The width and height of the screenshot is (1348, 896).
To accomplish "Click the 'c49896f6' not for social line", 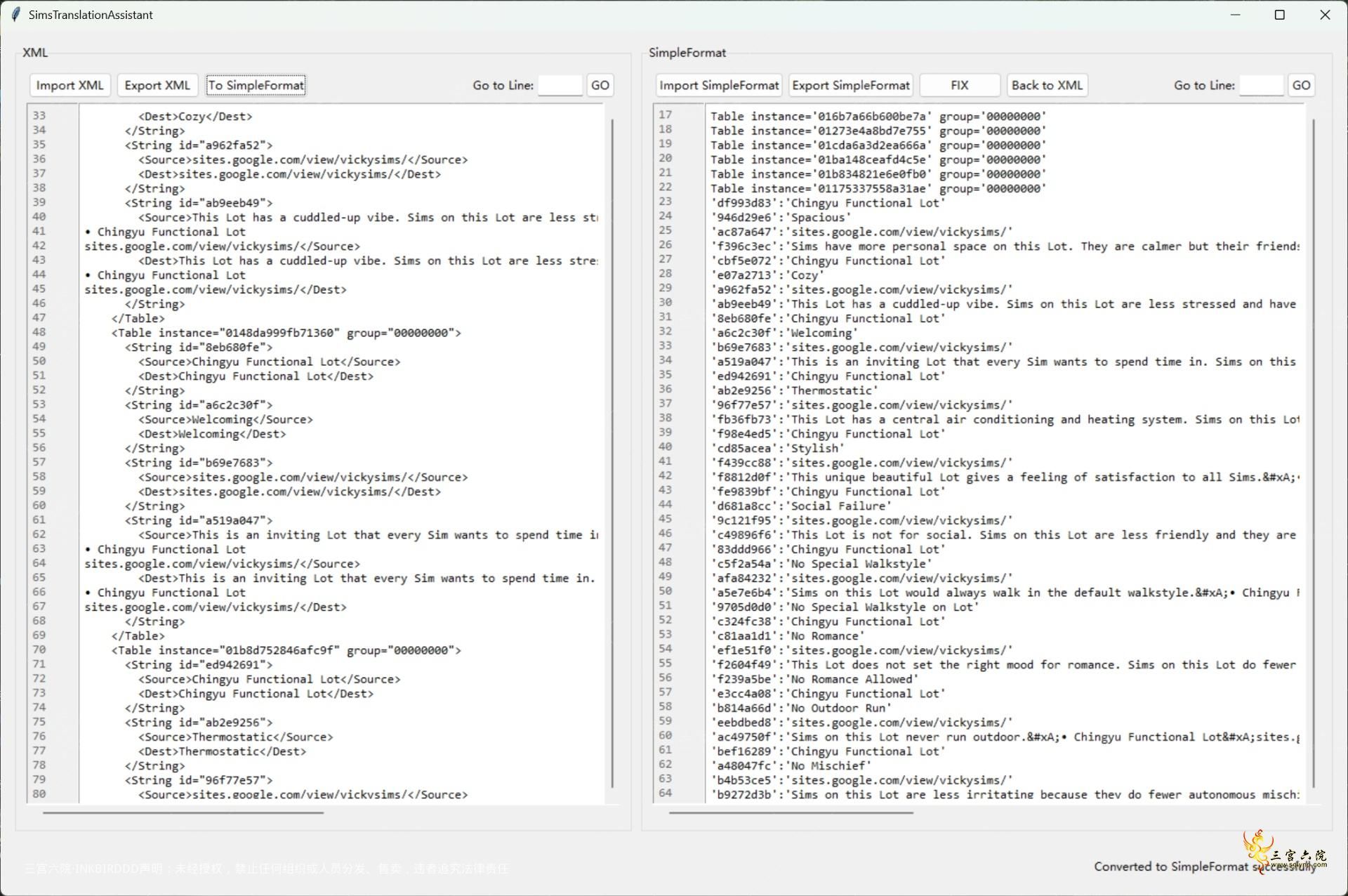I will 1003,535.
